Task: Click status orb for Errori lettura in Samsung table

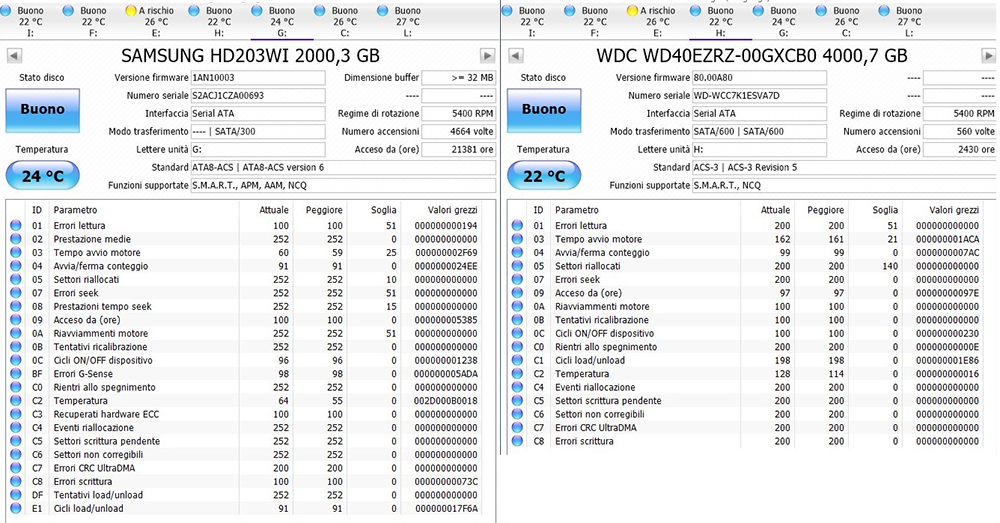Action: (16, 225)
